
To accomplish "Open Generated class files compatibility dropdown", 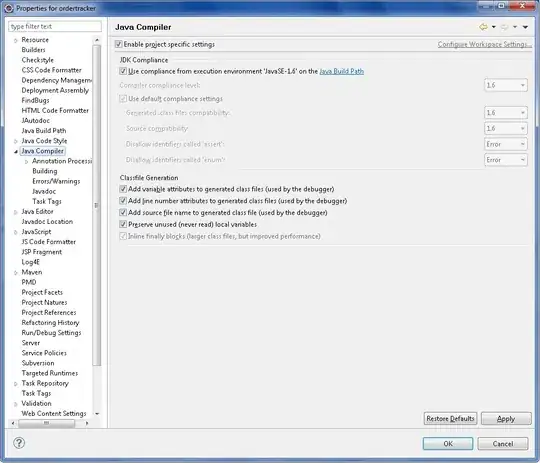I will 506,113.
